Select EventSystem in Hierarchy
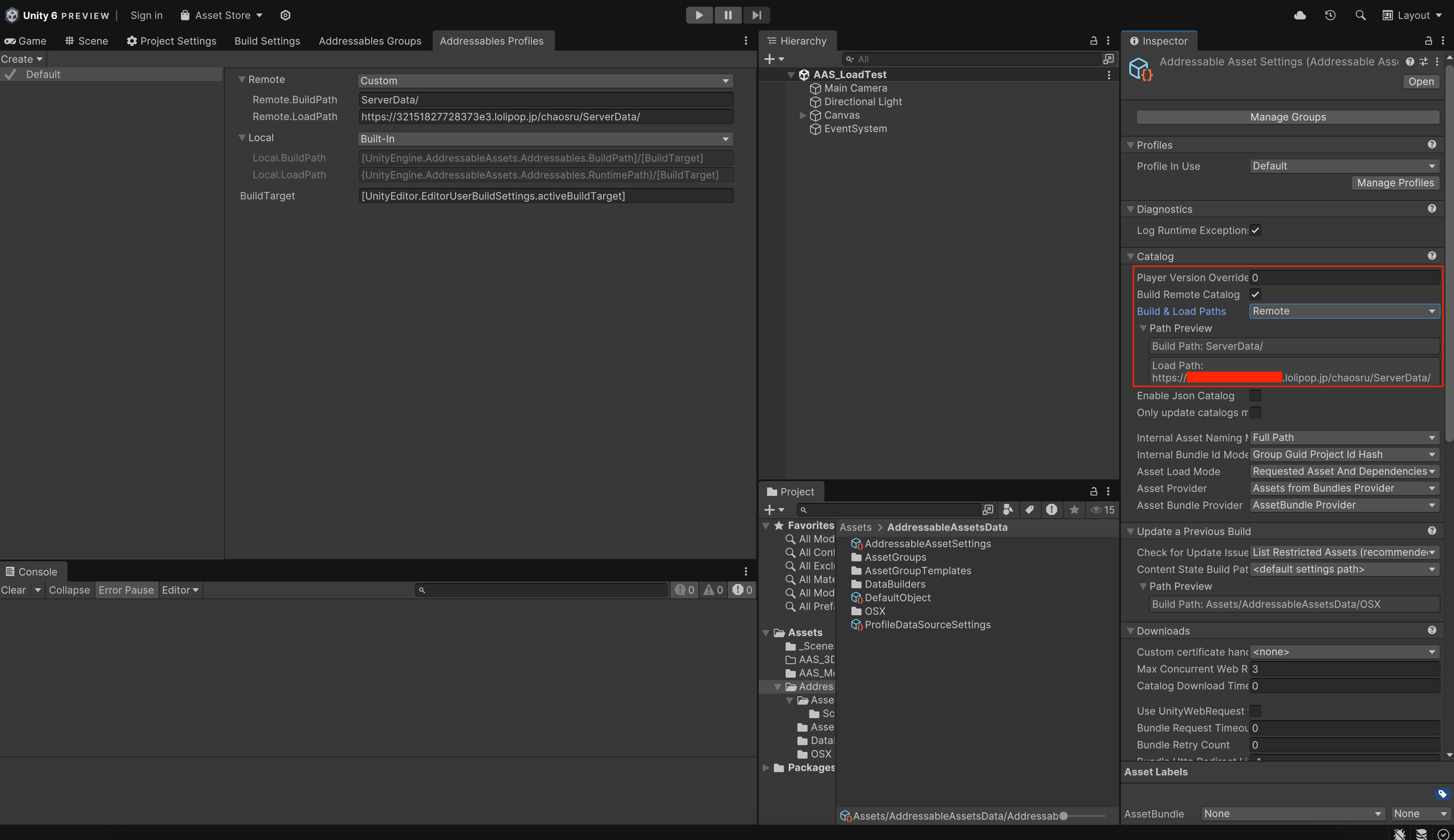This screenshot has width=1454, height=840. (855, 129)
